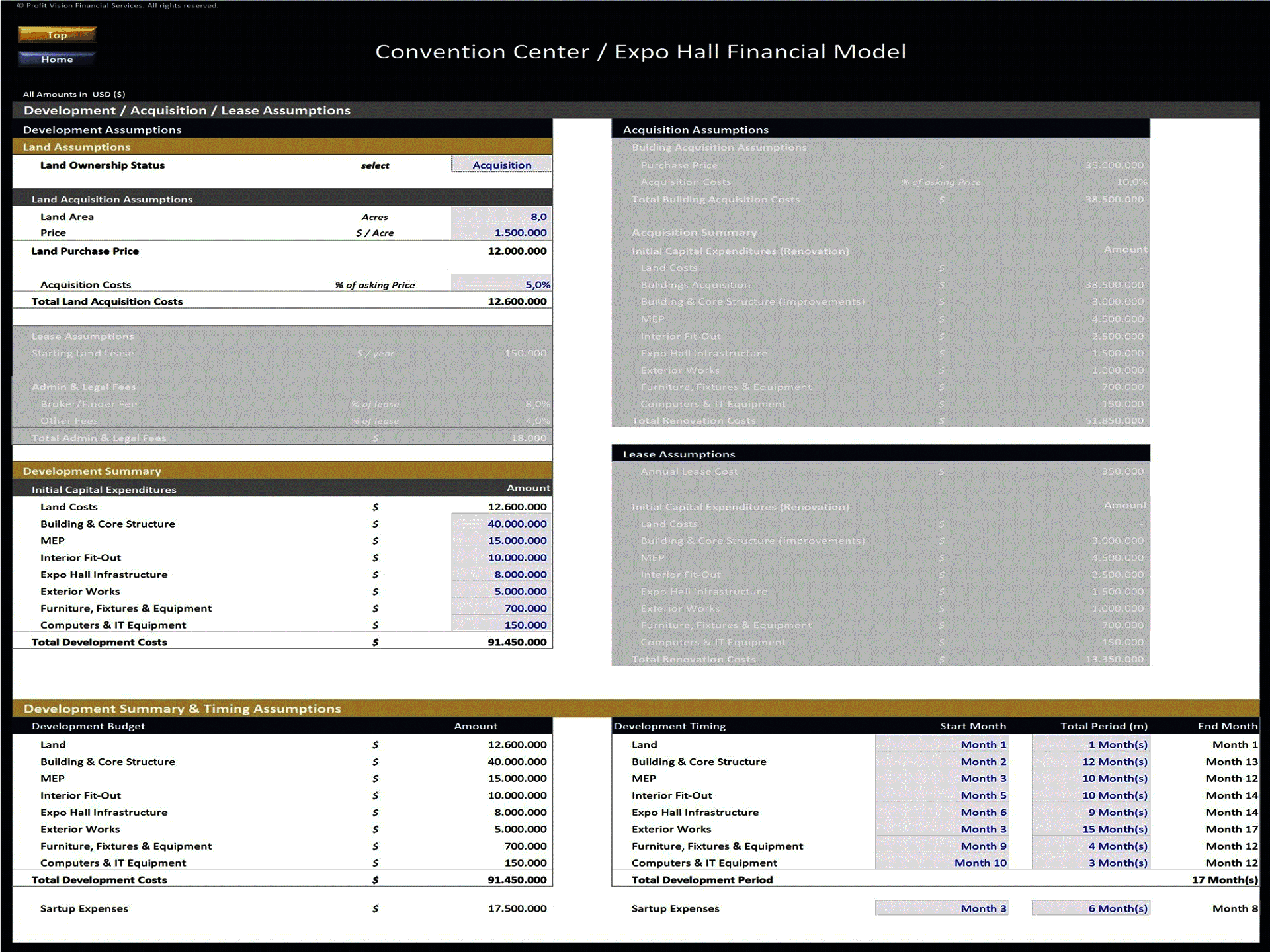Open the Land Ownership Status dropdown
This screenshot has height=952, width=1270.
pos(501,165)
